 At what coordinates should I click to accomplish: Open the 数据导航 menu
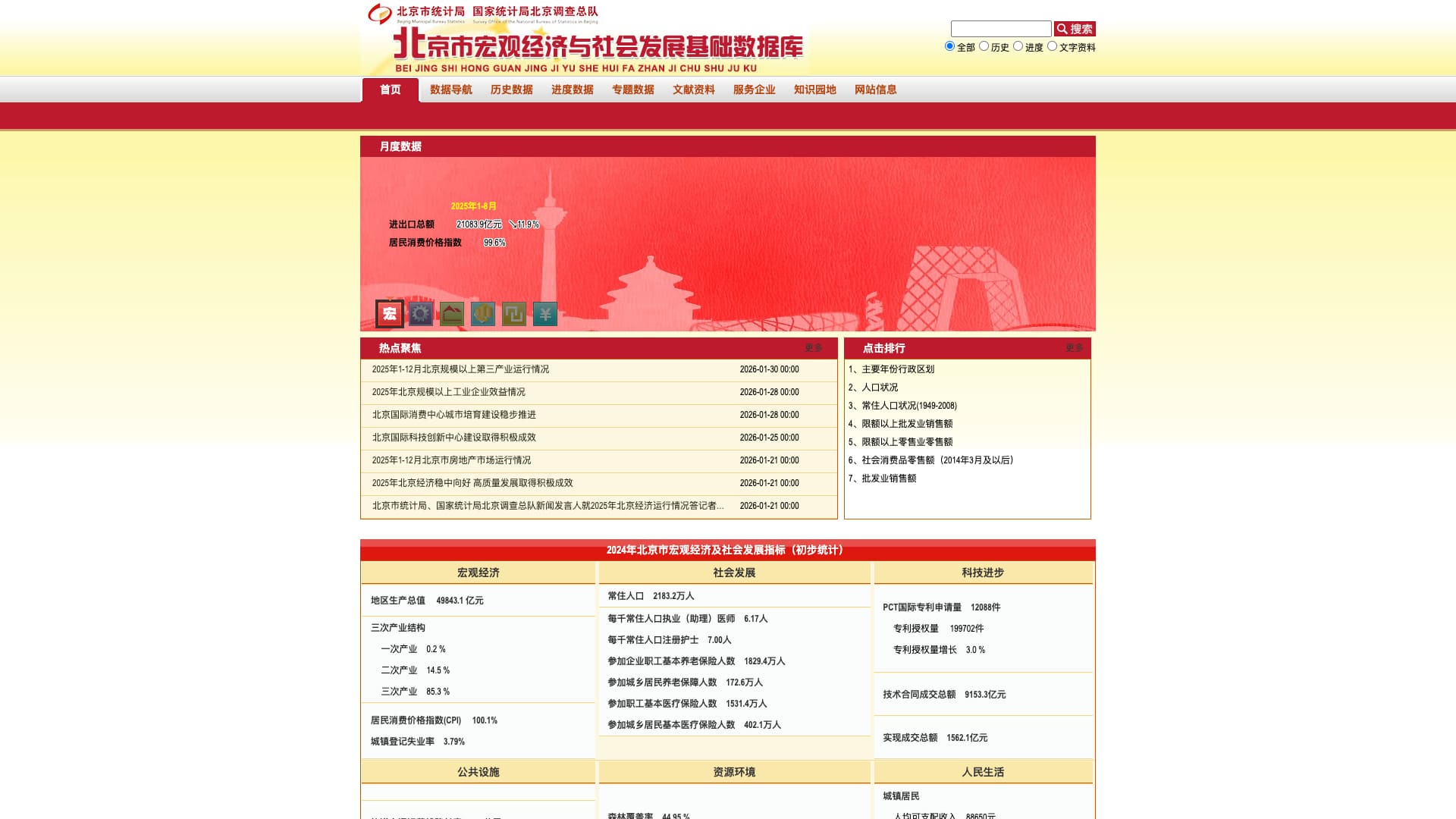point(451,89)
